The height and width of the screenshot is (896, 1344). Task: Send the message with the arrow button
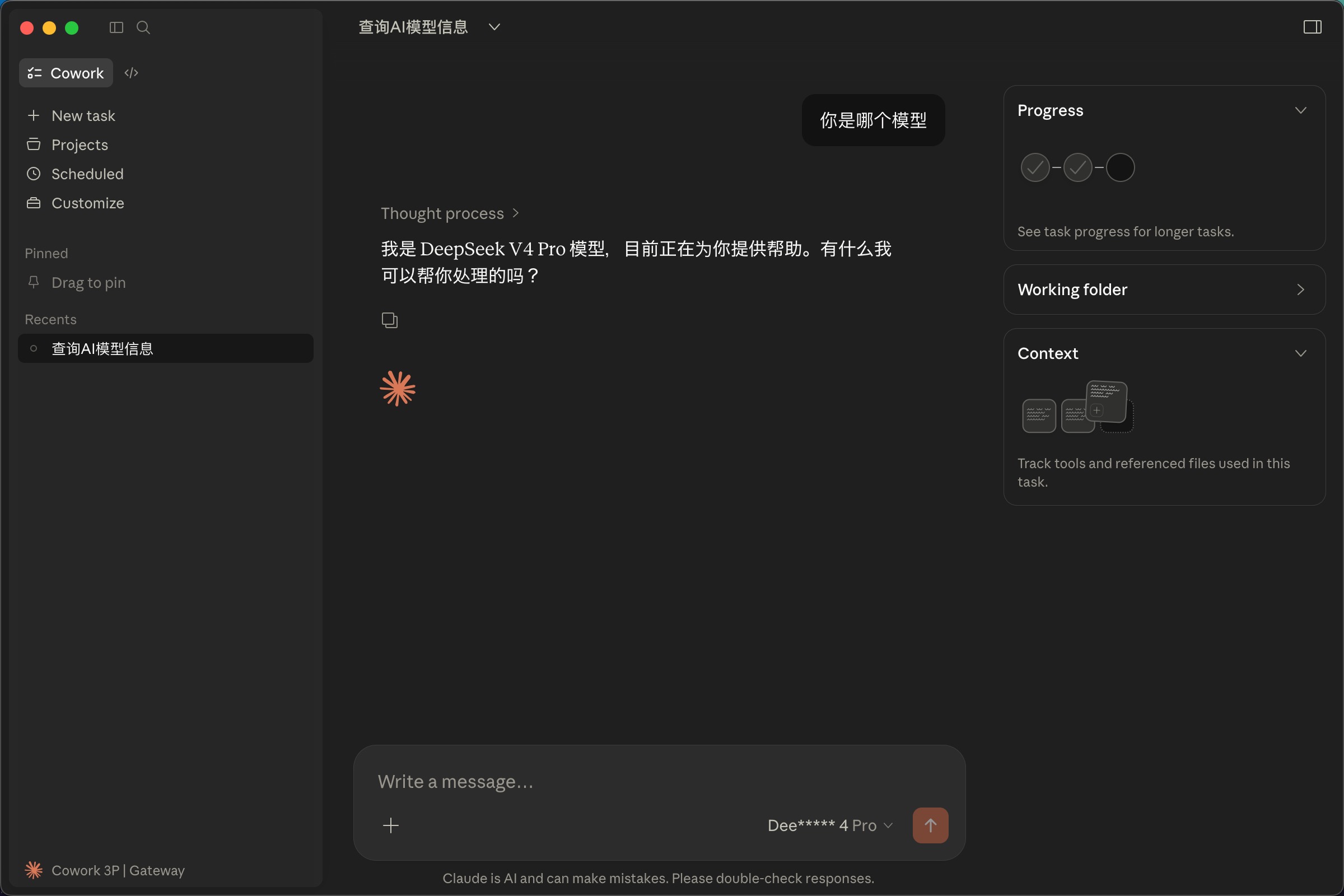(930, 825)
